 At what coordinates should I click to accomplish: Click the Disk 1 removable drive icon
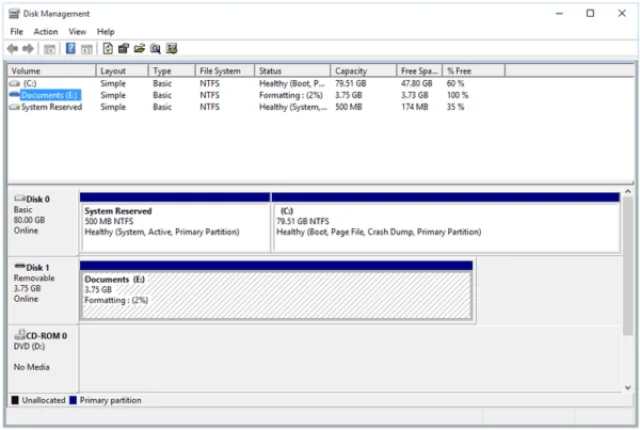pyautogui.click(x=20, y=266)
